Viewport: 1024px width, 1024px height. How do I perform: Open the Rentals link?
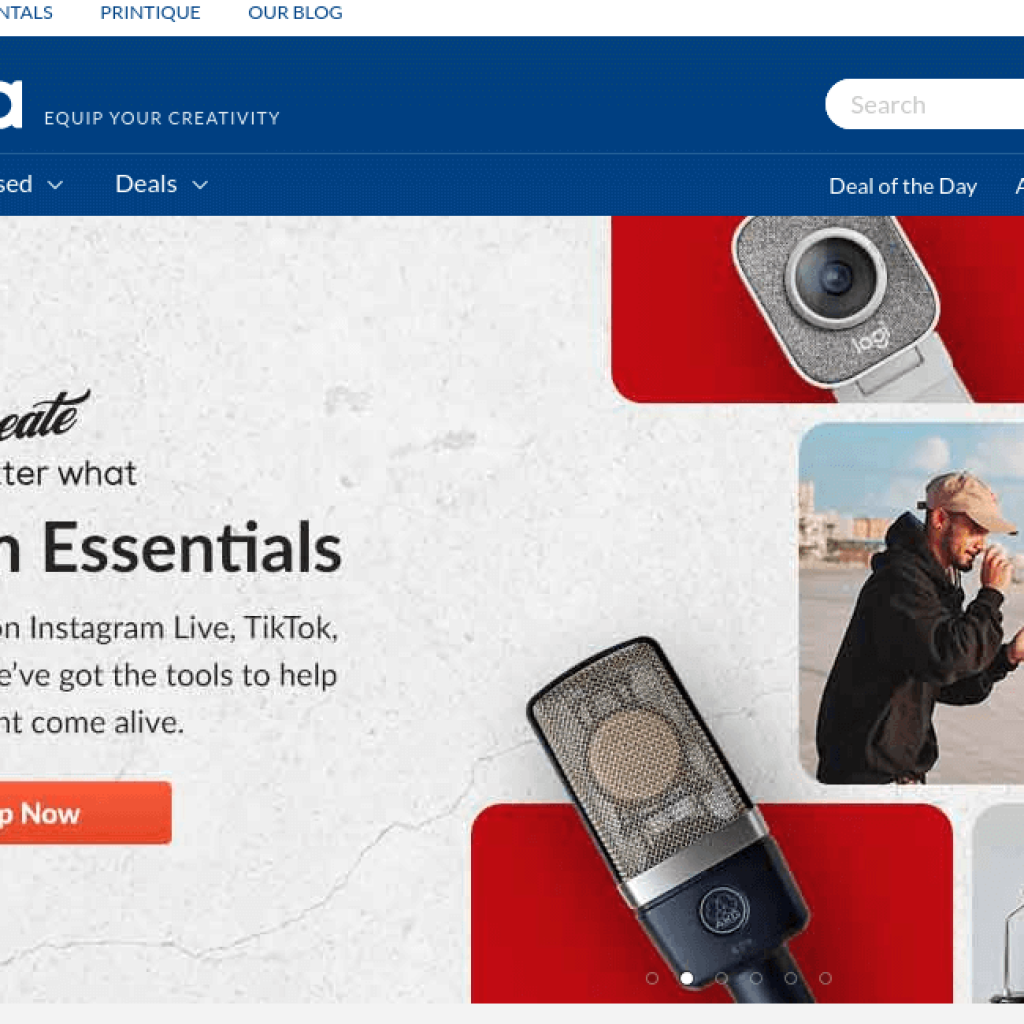(26, 12)
